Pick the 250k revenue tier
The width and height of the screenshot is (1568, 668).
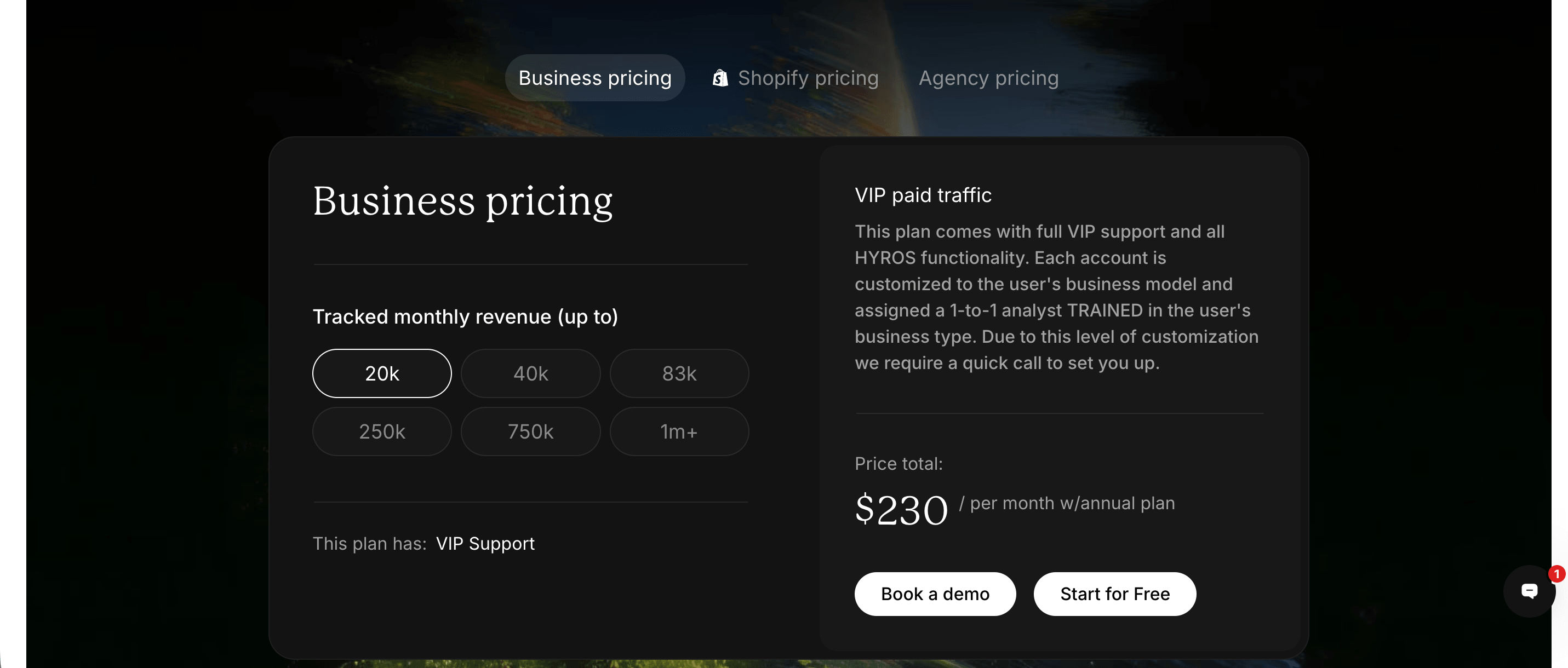pyautogui.click(x=382, y=431)
